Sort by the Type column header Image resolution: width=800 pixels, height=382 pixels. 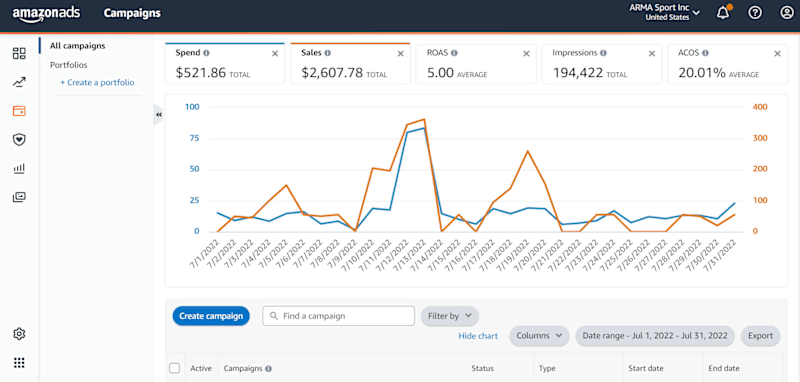547,368
